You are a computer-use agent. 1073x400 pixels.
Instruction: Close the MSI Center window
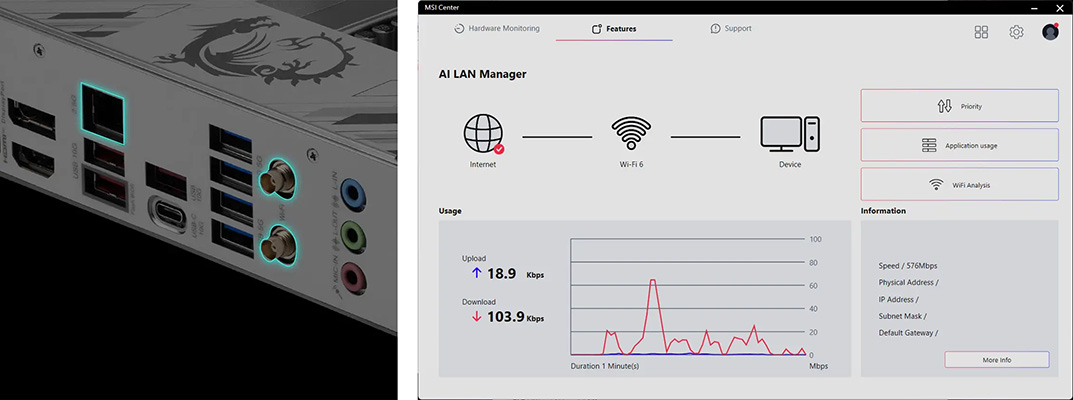point(1059,7)
